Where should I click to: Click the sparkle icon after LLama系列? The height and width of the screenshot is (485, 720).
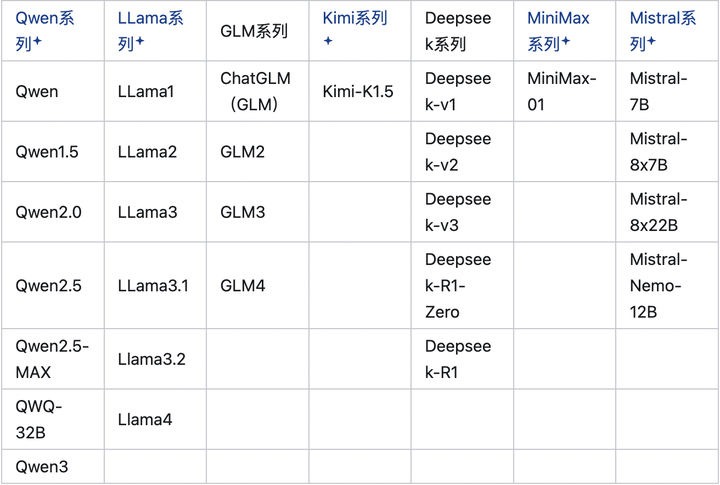[139, 42]
